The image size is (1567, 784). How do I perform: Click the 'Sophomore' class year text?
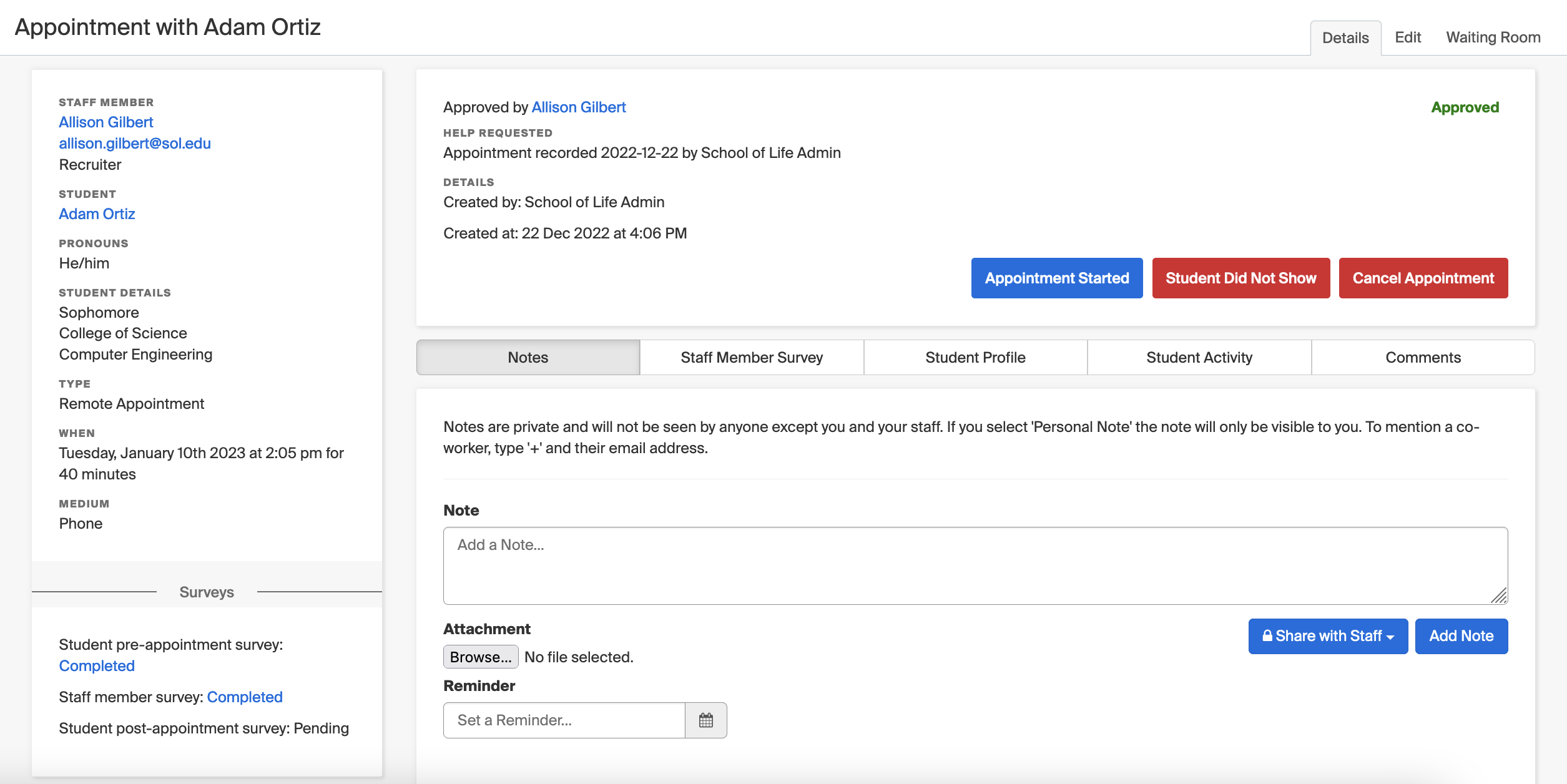point(99,312)
